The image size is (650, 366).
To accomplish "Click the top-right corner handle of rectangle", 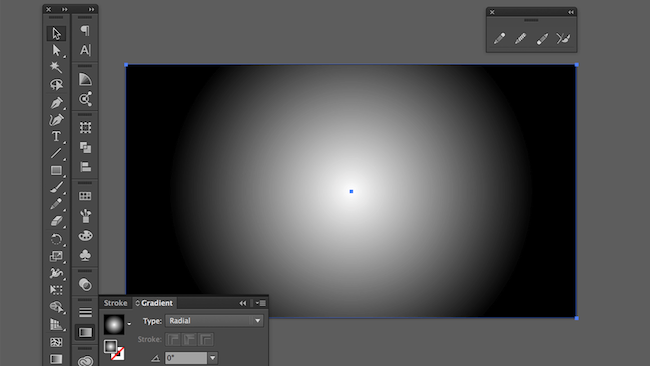I will 576,65.
